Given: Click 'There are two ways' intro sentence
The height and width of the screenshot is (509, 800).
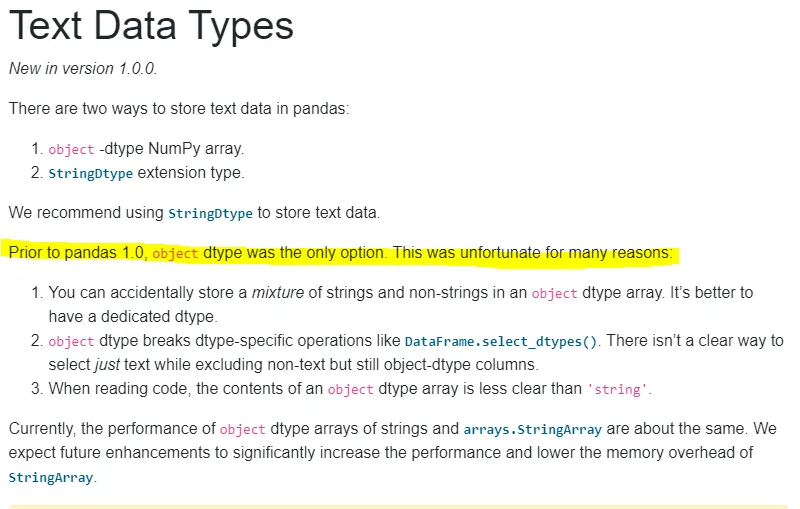Looking at the screenshot, I should tap(179, 109).
